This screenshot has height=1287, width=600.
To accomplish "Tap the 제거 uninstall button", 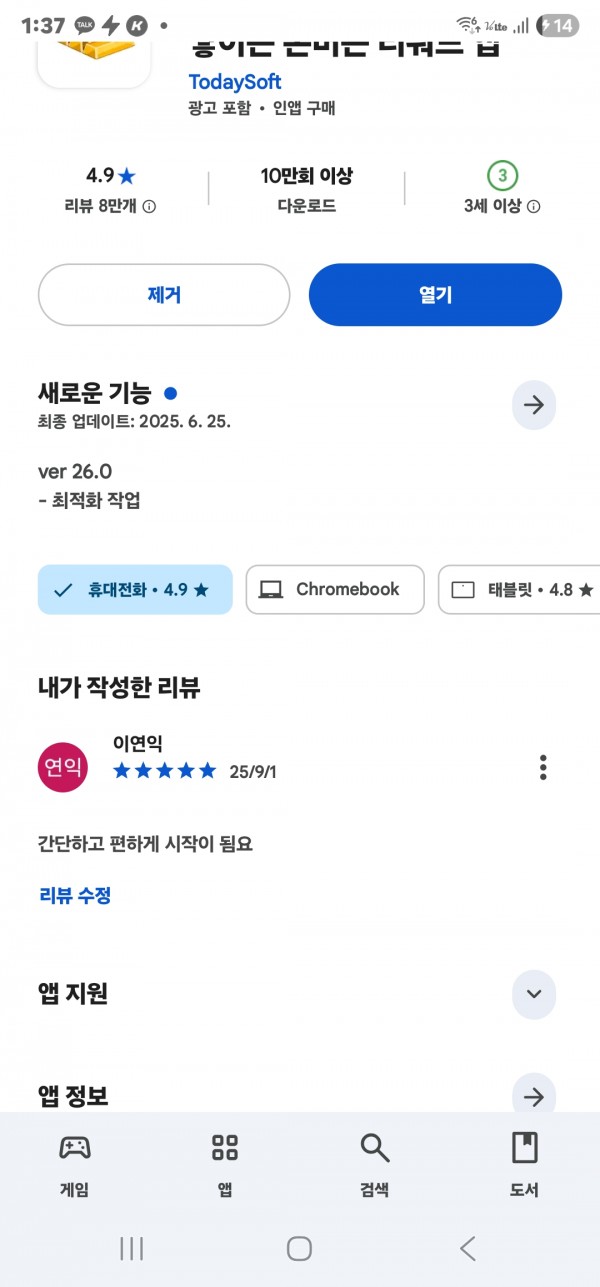I will click(164, 295).
